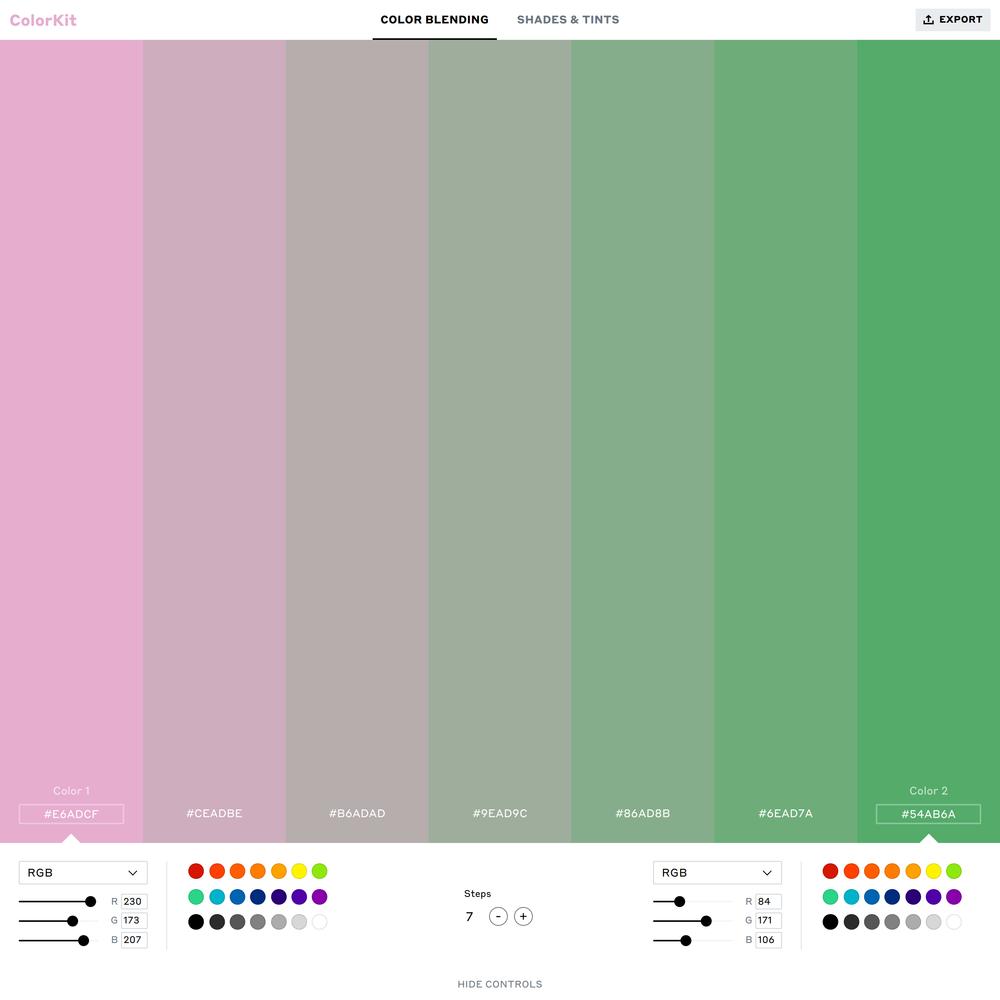Click the Export button
1000x1000 pixels.
pos(953,20)
